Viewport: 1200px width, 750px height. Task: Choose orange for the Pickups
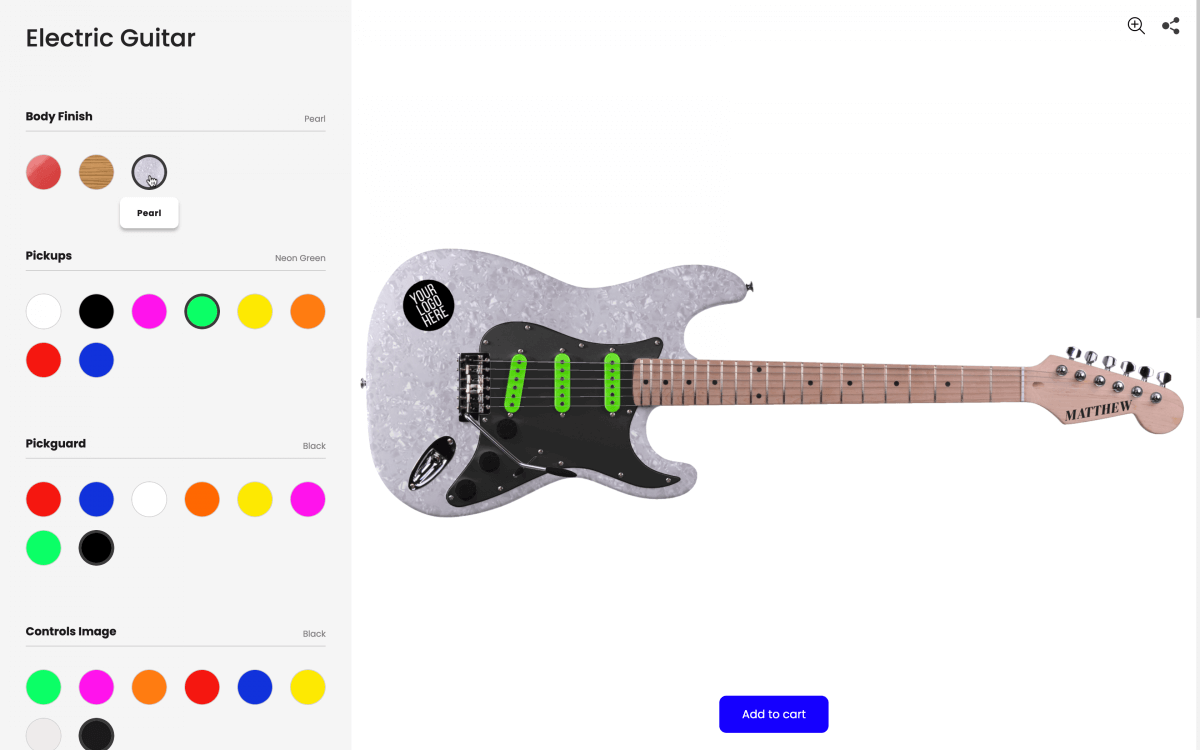308,312
